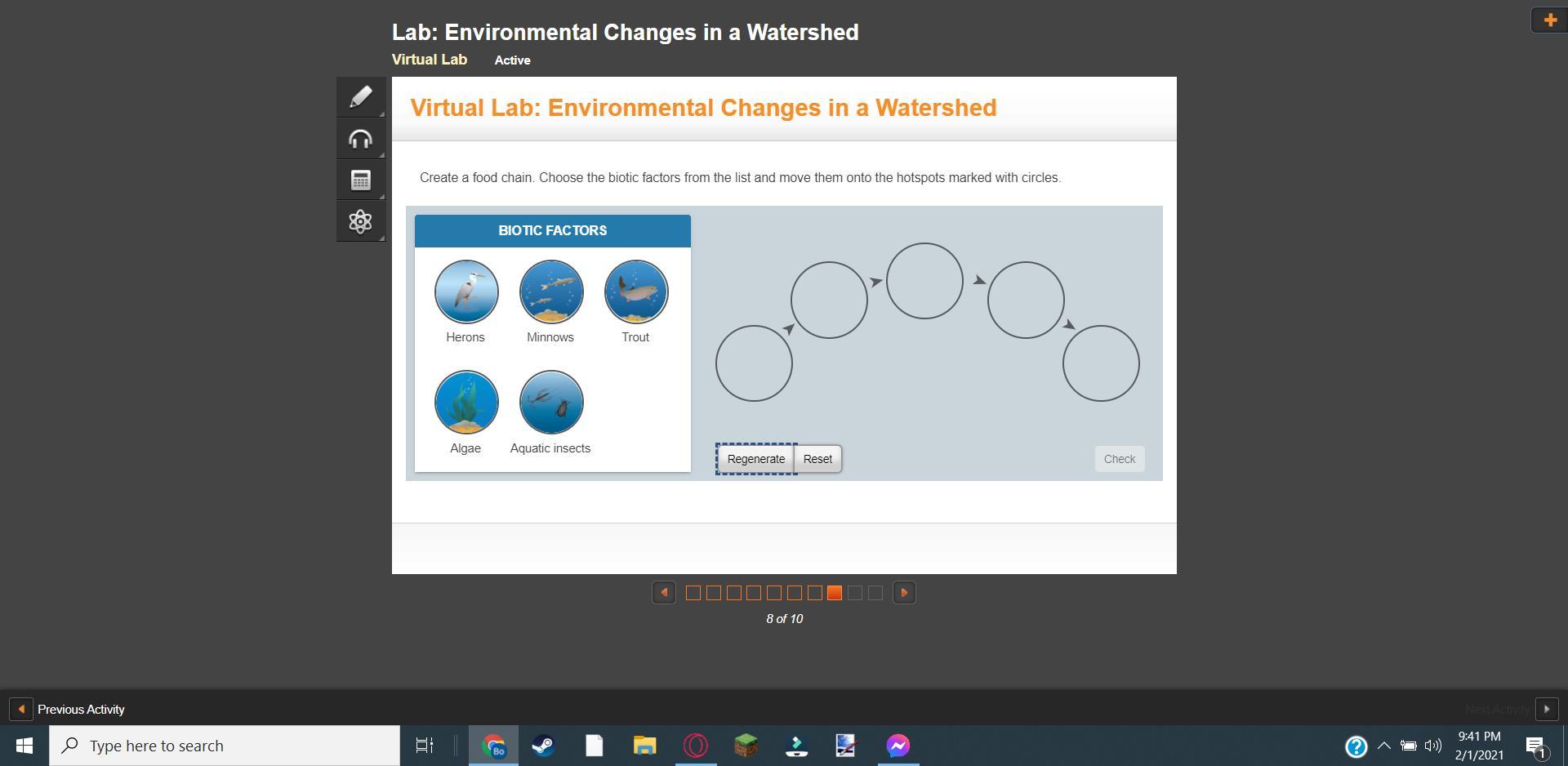
Task: Click the Herons label text
Action: [x=465, y=337]
